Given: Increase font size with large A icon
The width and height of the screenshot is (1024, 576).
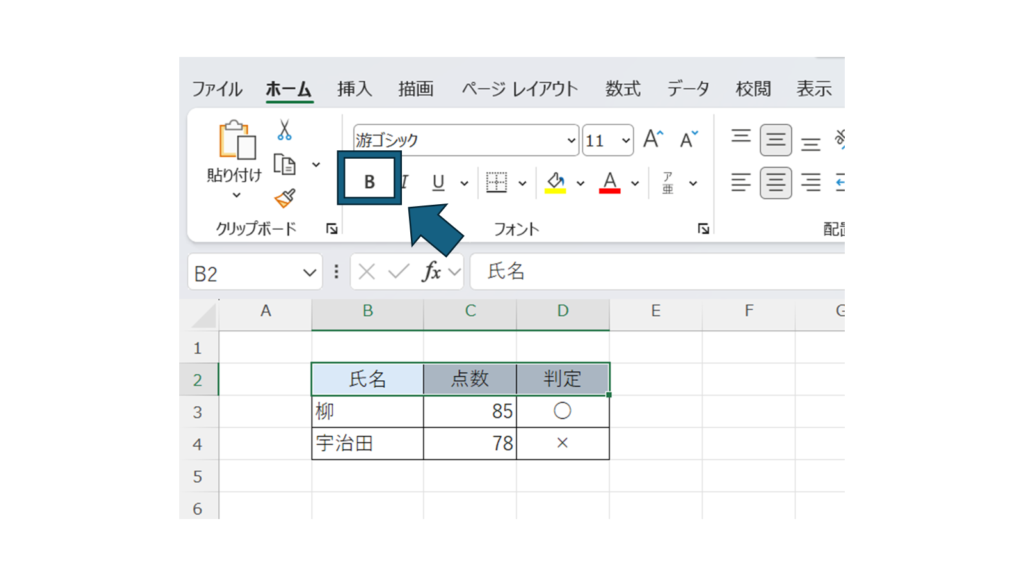Looking at the screenshot, I should (x=653, y=140).
